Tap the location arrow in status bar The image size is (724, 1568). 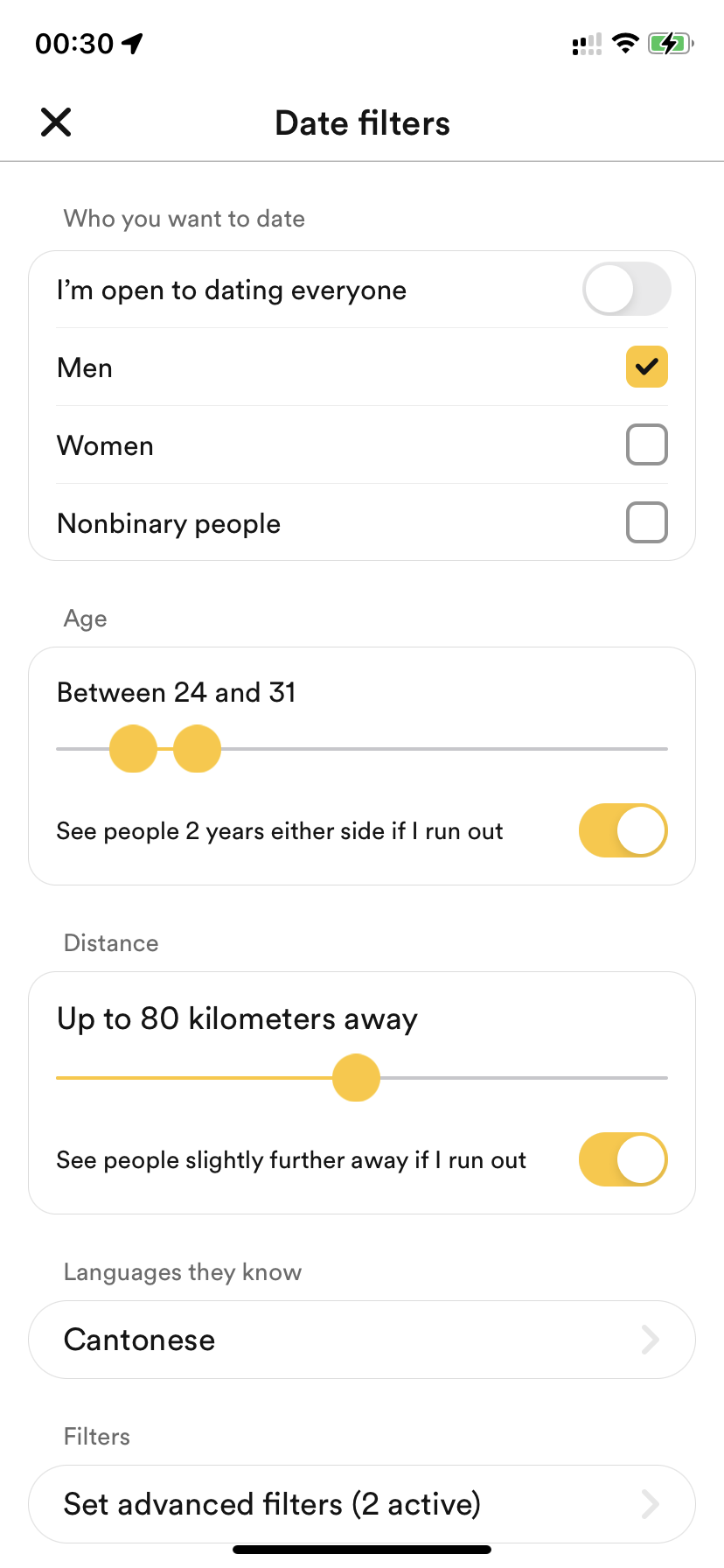coord(133,43)
